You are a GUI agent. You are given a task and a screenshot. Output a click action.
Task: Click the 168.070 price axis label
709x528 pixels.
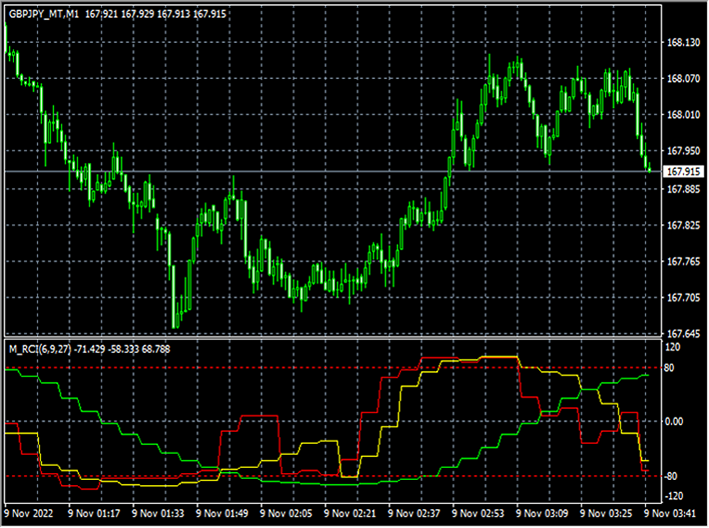pyautogui.click(x=683, y=79)
